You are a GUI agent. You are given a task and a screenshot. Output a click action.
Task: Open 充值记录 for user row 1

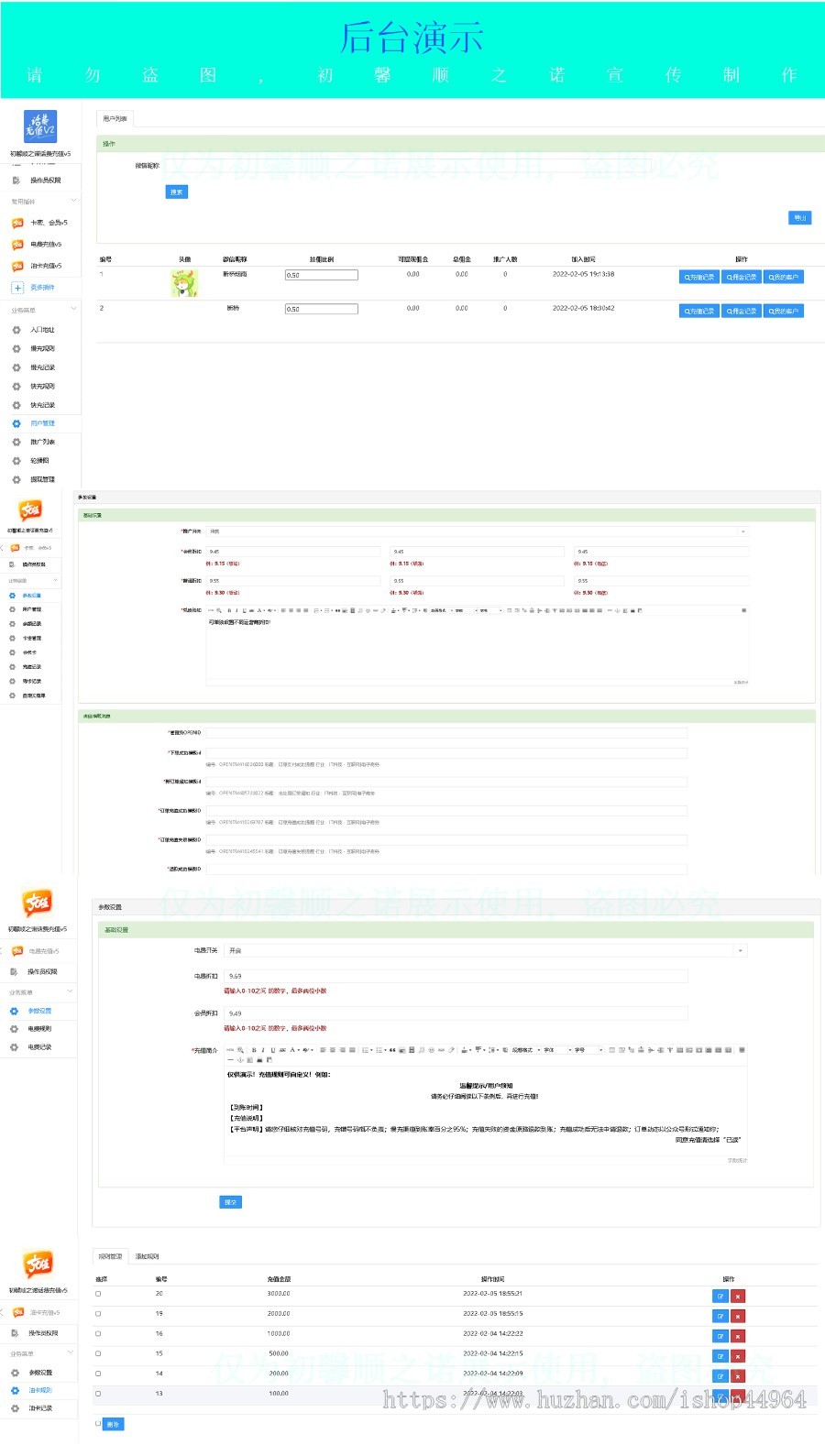point(699,277)
